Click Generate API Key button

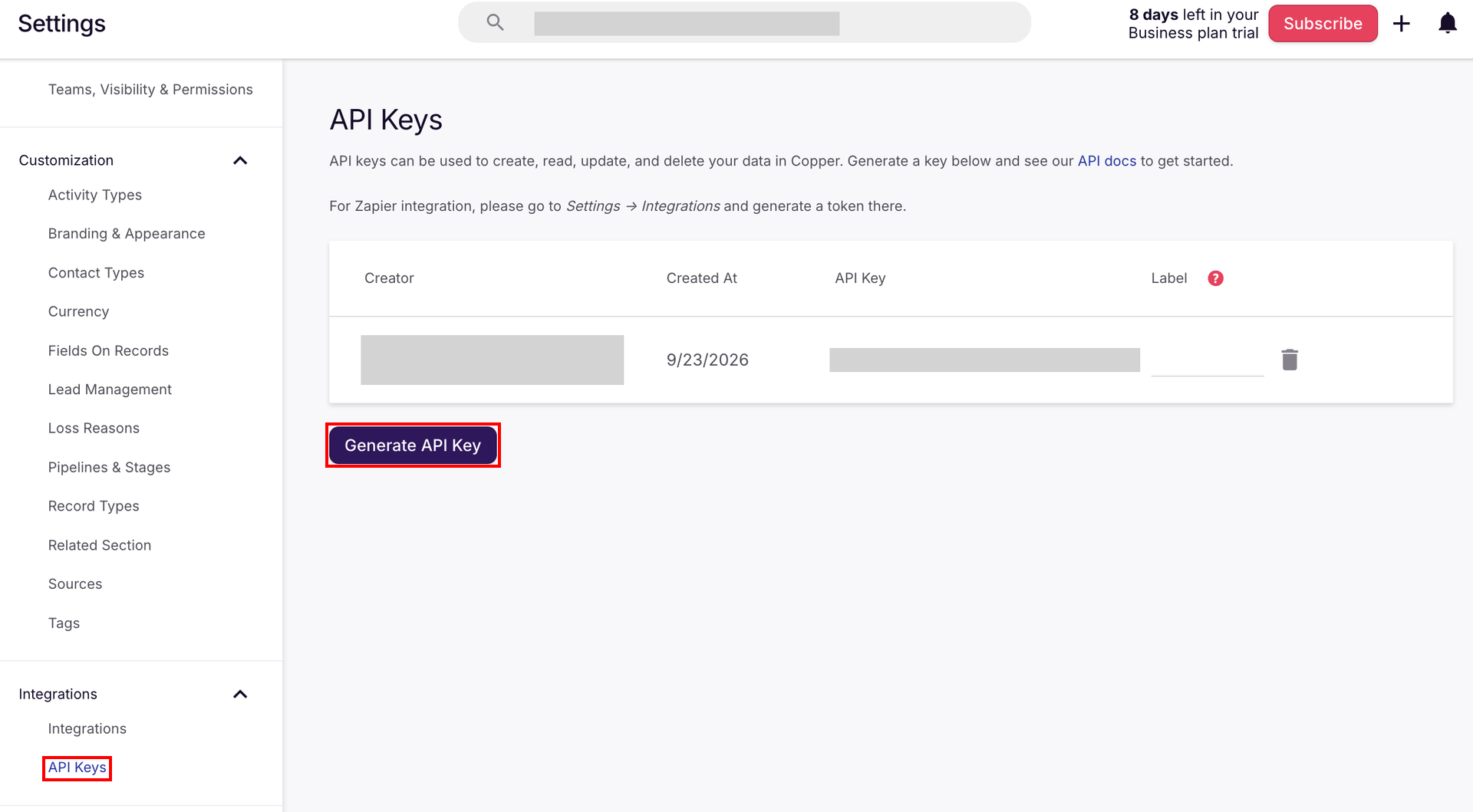pyautogui.click(x=413, y=445)
